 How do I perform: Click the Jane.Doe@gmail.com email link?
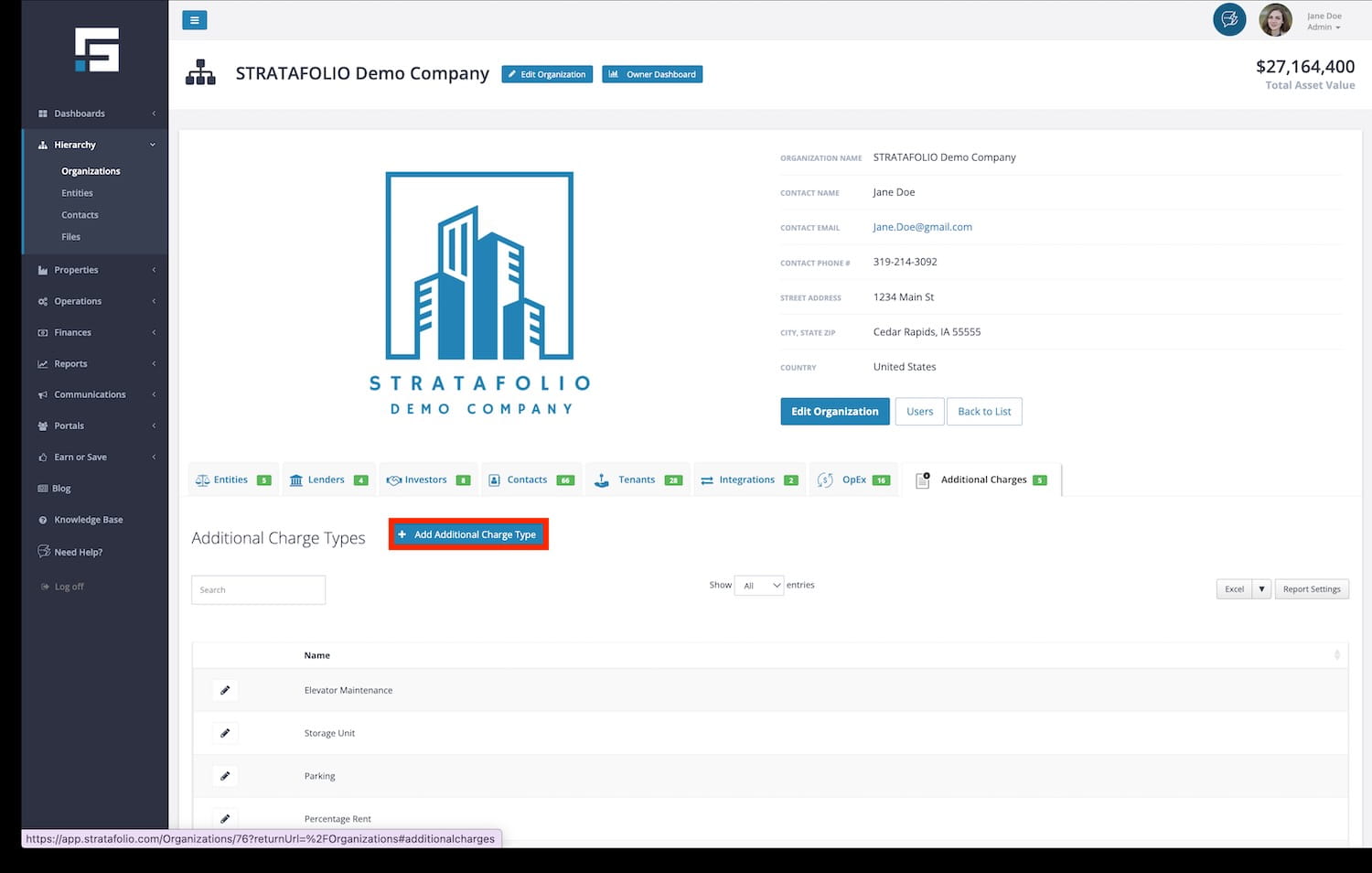922,227
